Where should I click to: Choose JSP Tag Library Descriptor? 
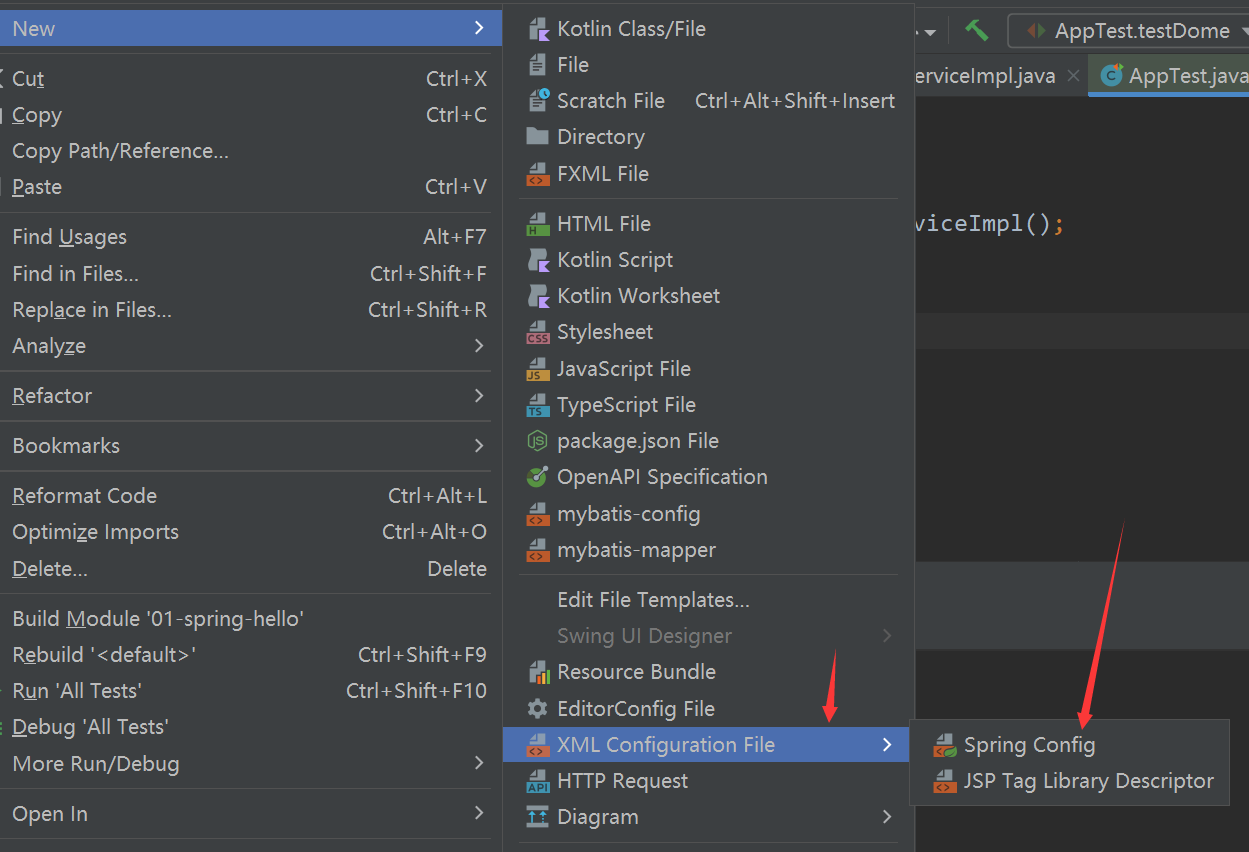(1069, 781)
